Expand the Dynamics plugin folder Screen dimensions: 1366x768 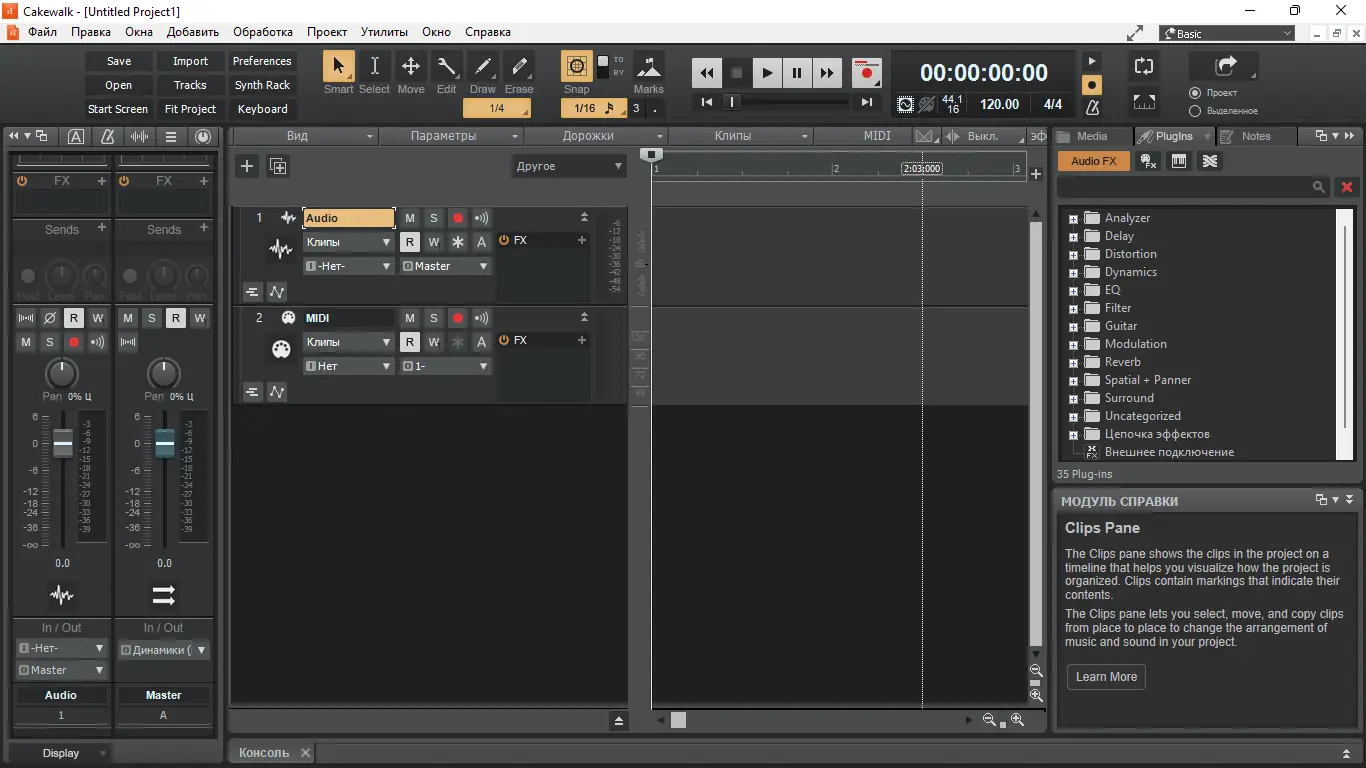(1073, 272)
